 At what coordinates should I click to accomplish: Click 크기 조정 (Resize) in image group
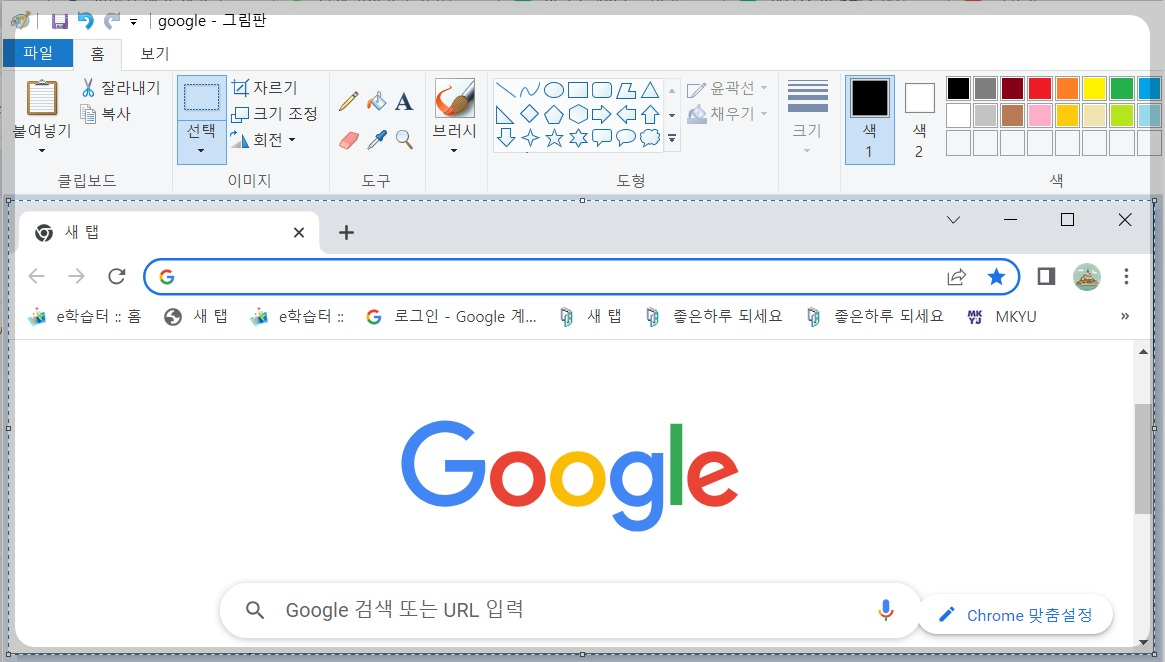274,114
